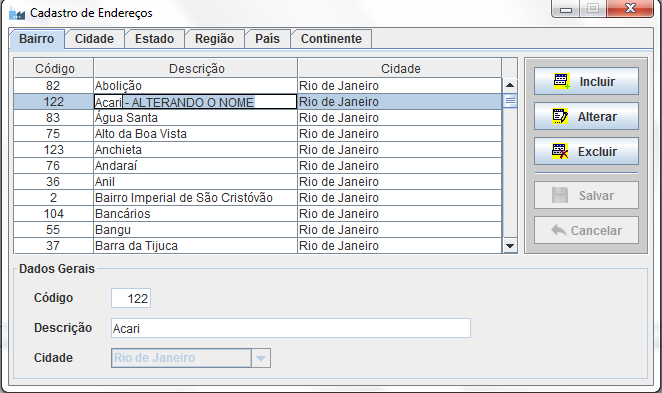Sort by the Código column header

[54, 68]
